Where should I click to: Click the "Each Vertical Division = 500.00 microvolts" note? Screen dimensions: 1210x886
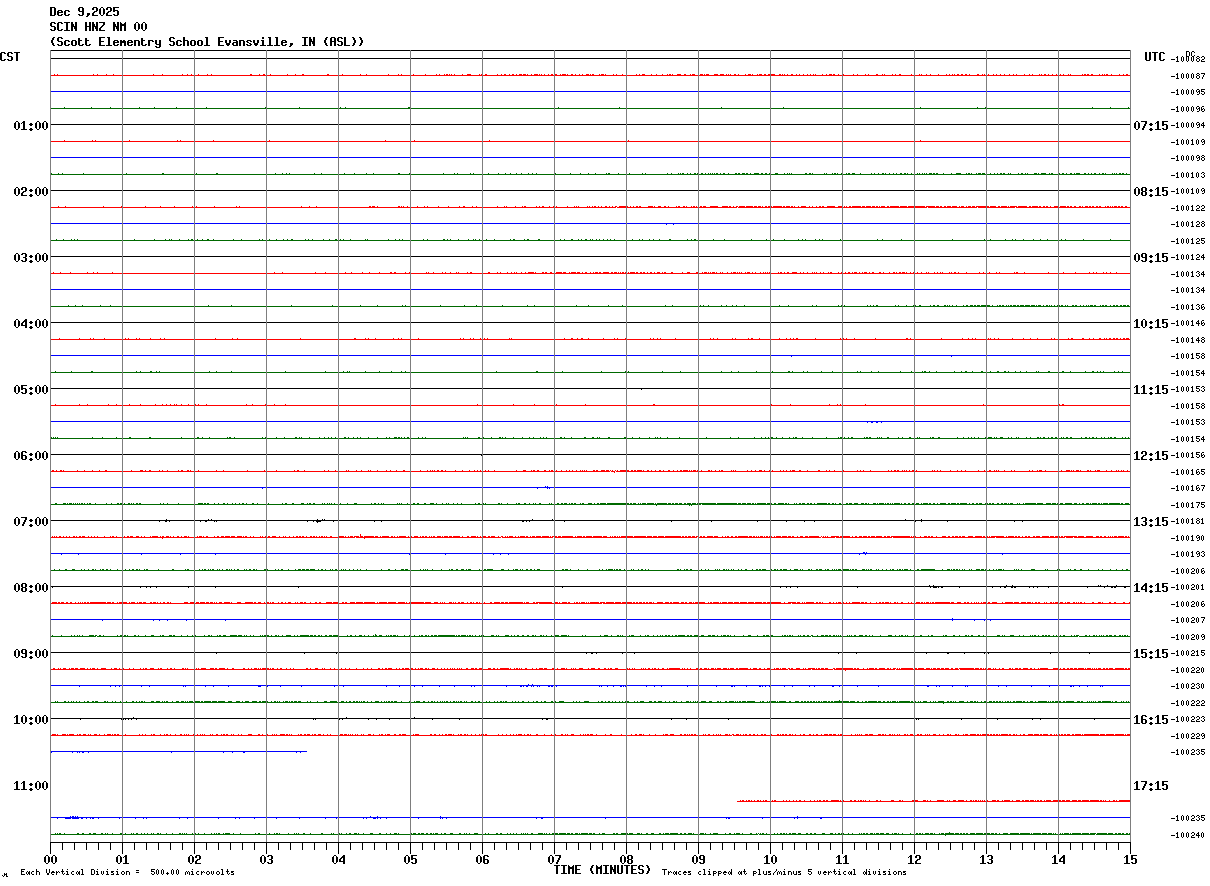(x=127, y=873)
